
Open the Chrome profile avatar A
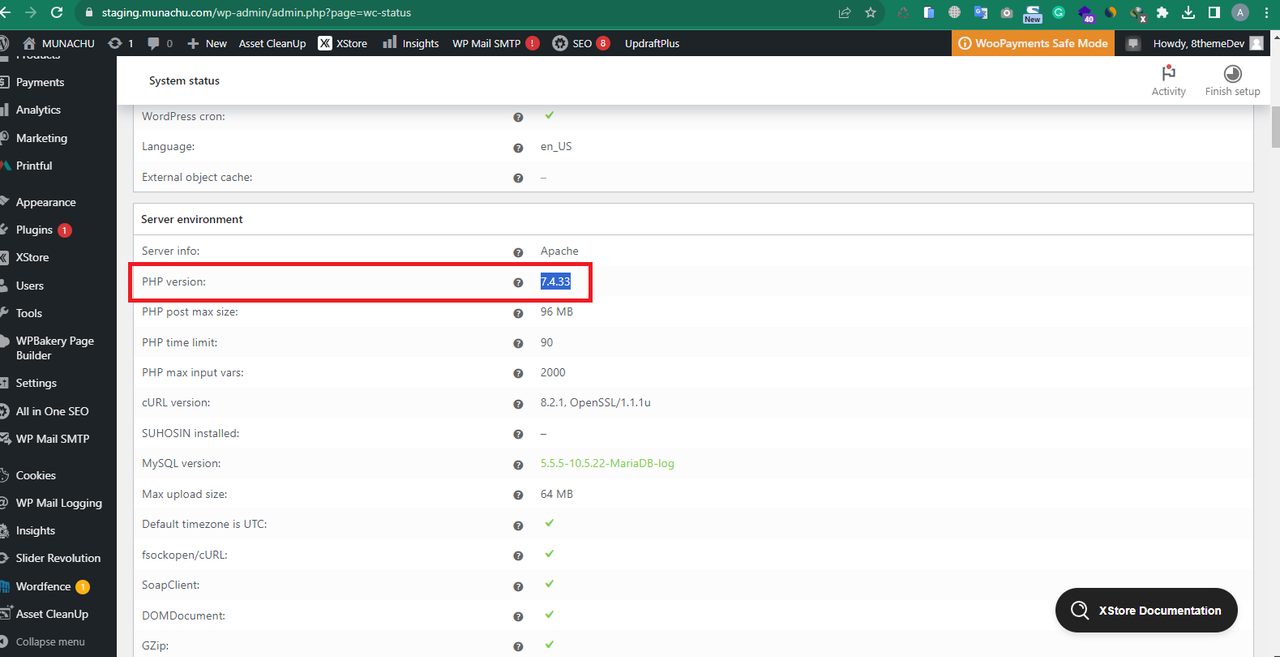coord(1240,13)
